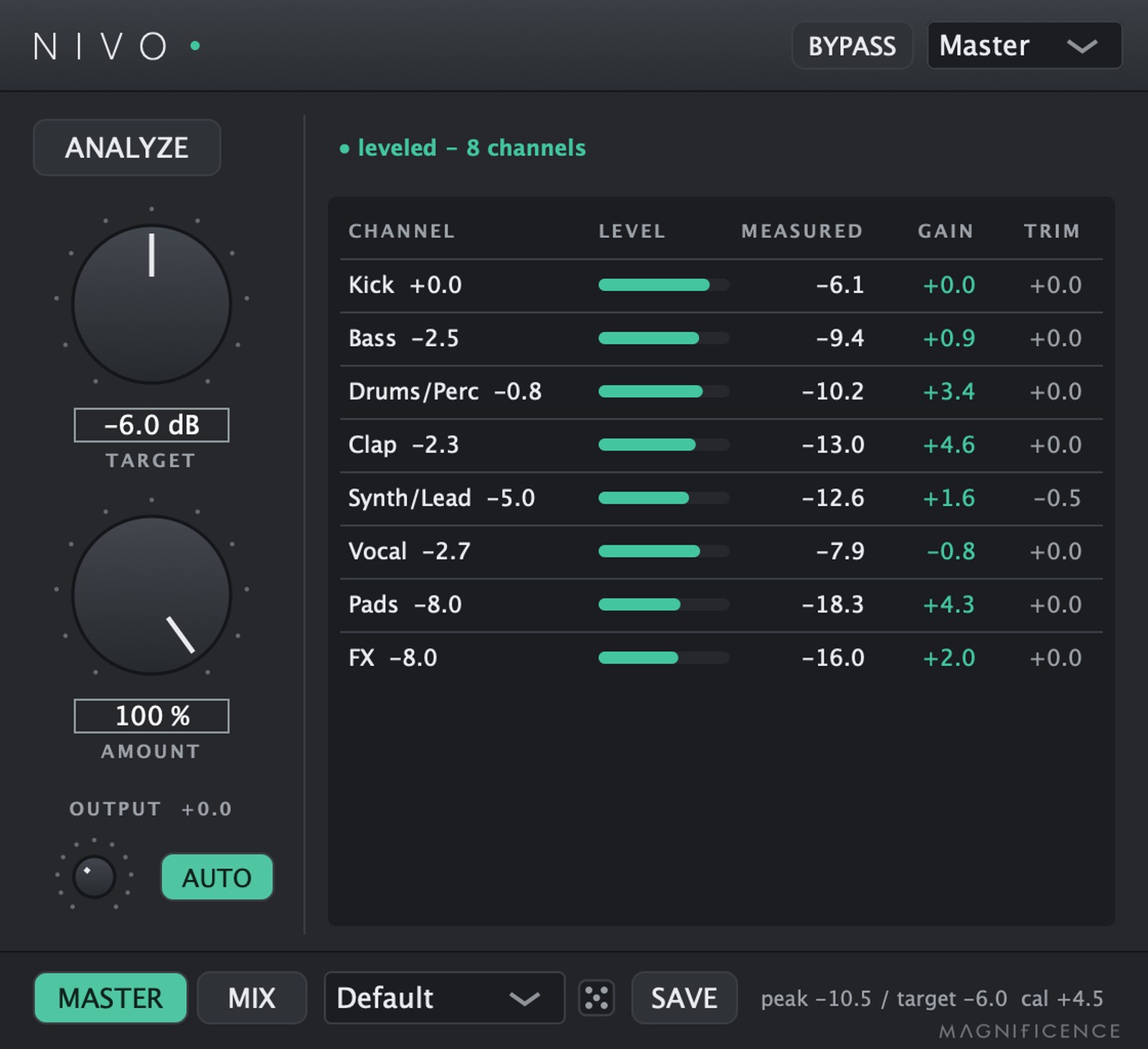This screenshot has height=1049, width=1148.
Task: Click the peak/target calibration readout
Action: [x=932, y=999]
